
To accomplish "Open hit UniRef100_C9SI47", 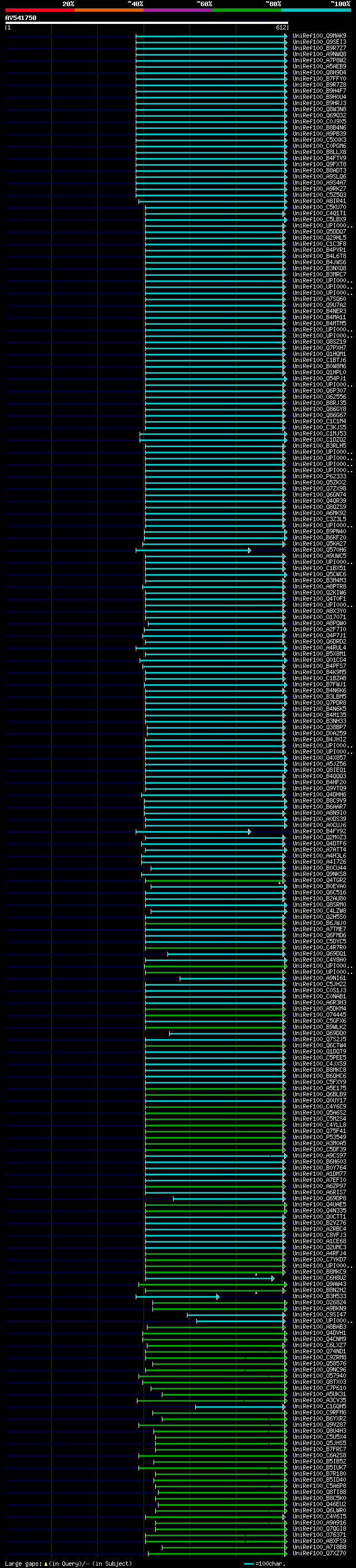I will pos(319,1314).
